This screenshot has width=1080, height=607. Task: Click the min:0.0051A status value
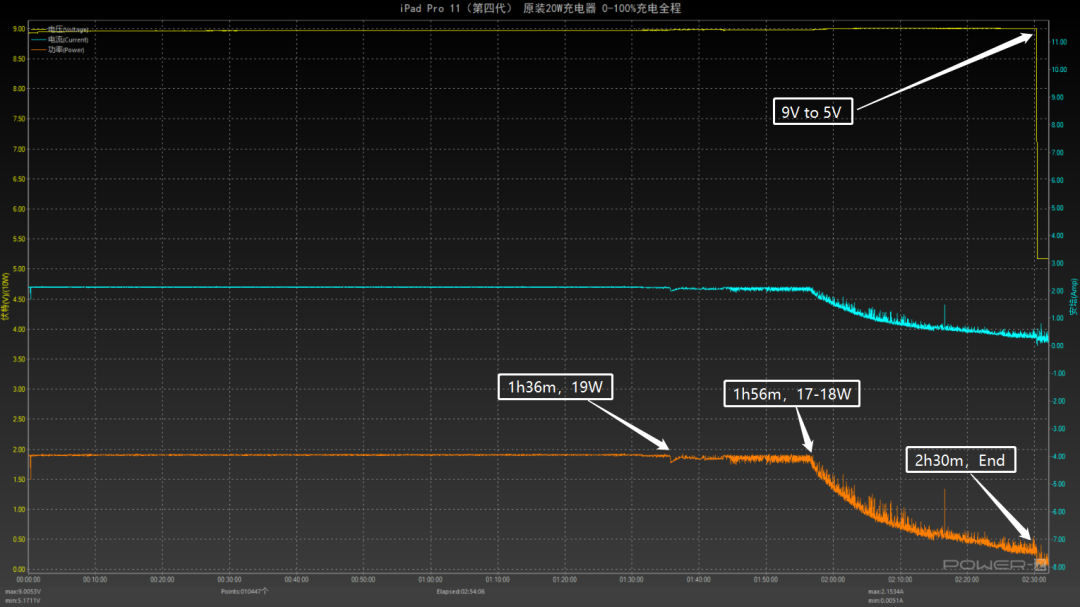click(x=886, y=601)
